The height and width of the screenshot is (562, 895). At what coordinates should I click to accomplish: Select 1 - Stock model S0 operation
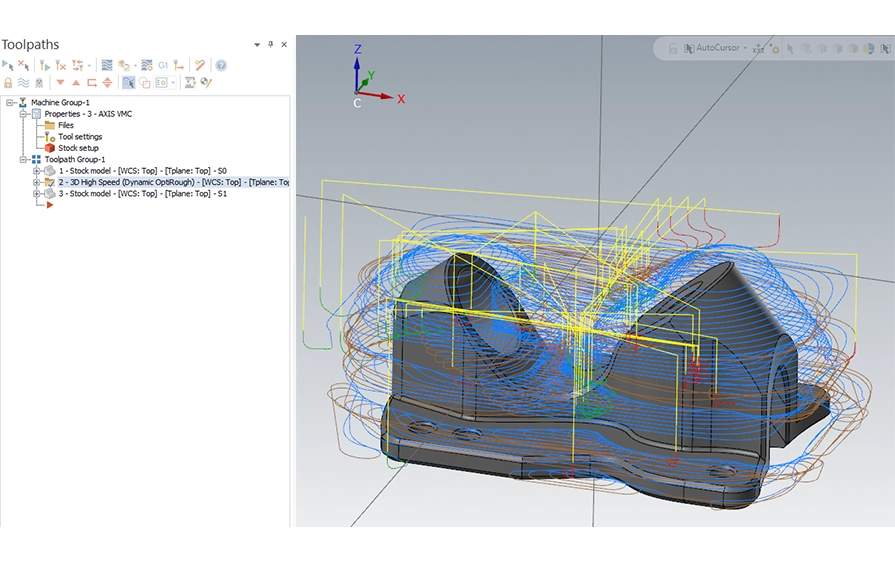[143, 171]
